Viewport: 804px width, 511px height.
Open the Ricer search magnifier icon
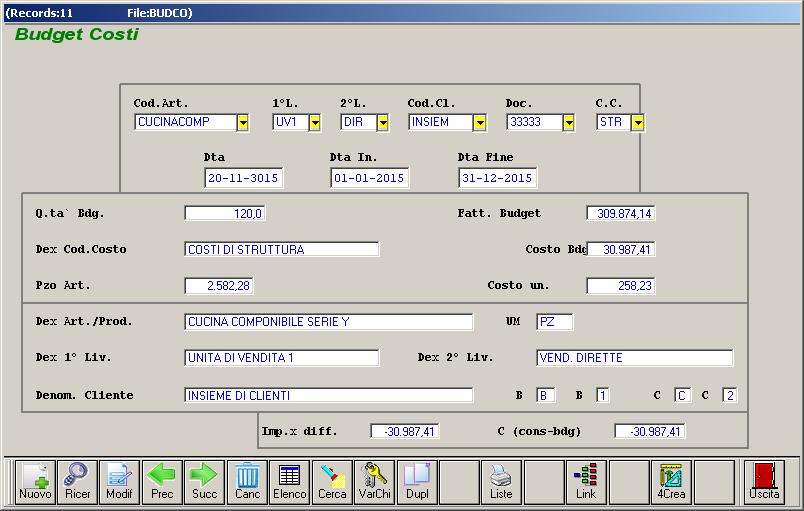tap(77, 482)
